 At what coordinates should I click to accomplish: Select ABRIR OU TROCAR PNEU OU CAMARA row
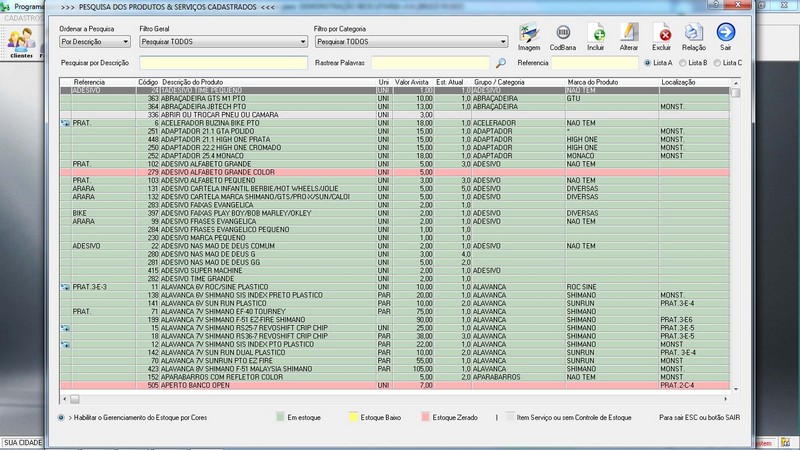pyautogui.click(x=395, y=115)
